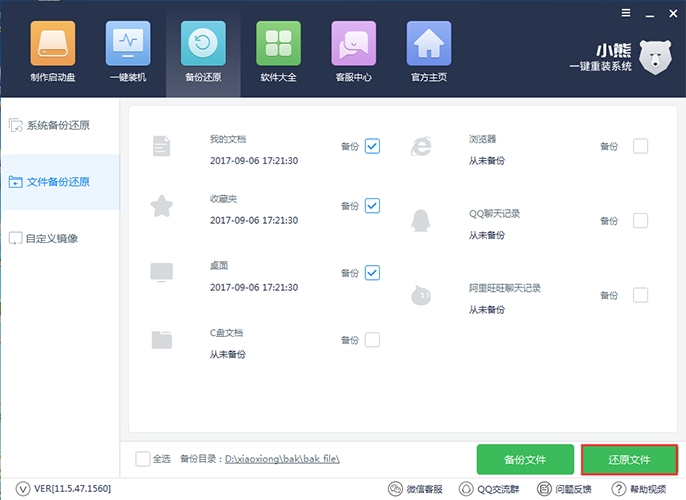The width and height of the screenshot is (686, 500).
Task: Open 微信客服 WeChat support
Action: coord(415,489)
